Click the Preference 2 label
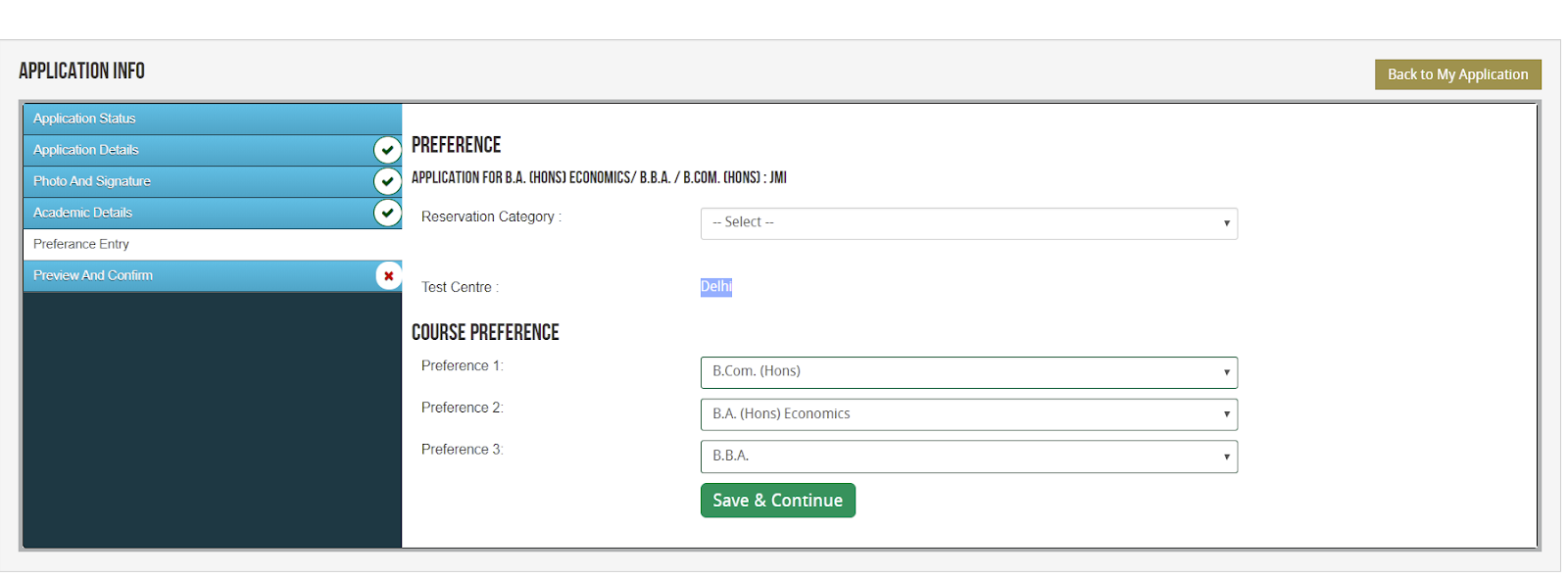 [462, 408]
